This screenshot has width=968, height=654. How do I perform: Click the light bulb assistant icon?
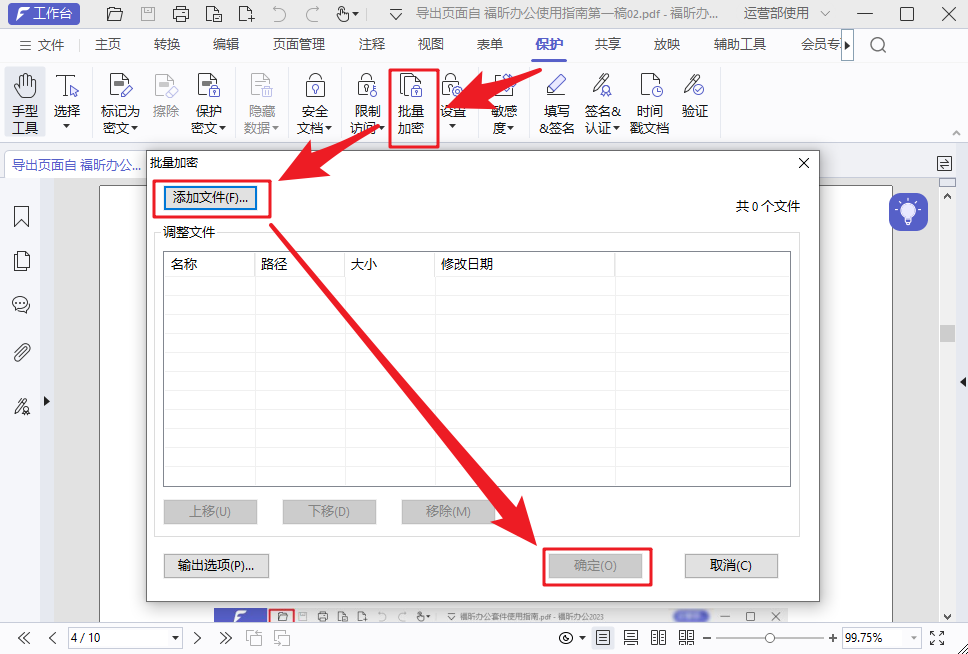pos(908,211)
